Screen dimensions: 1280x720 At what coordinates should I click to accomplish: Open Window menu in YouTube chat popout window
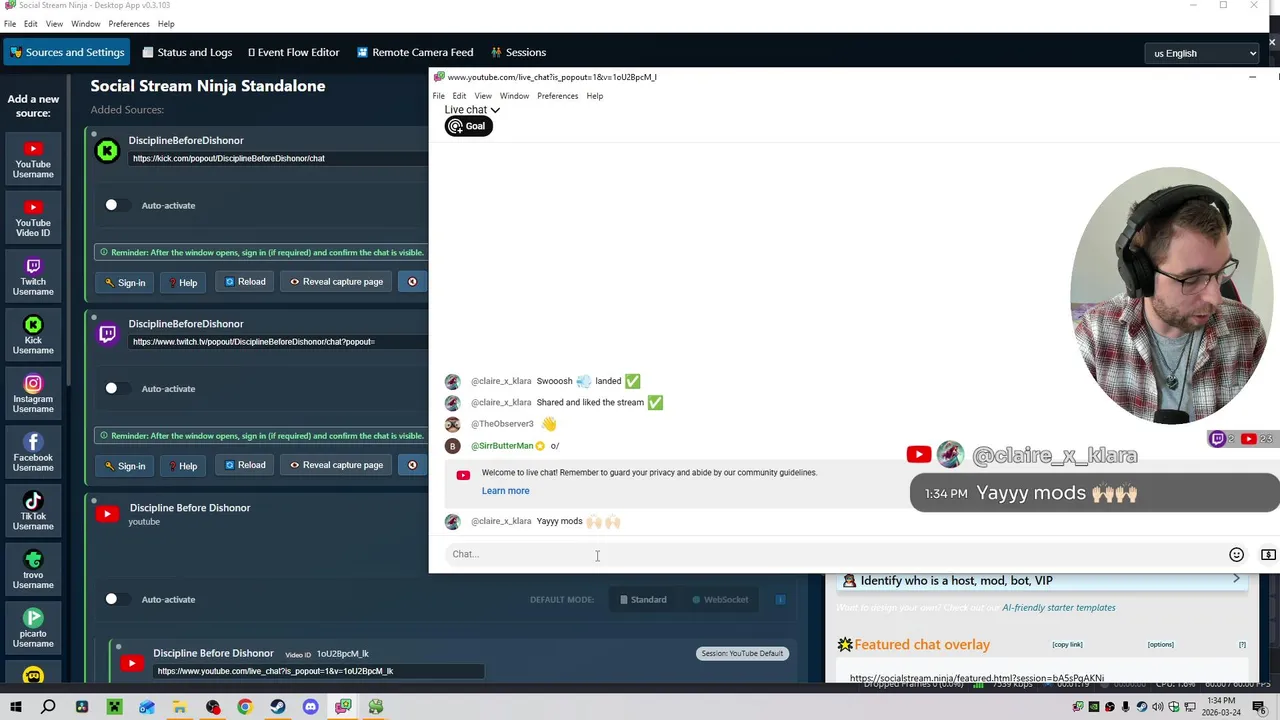pos(514,96)
